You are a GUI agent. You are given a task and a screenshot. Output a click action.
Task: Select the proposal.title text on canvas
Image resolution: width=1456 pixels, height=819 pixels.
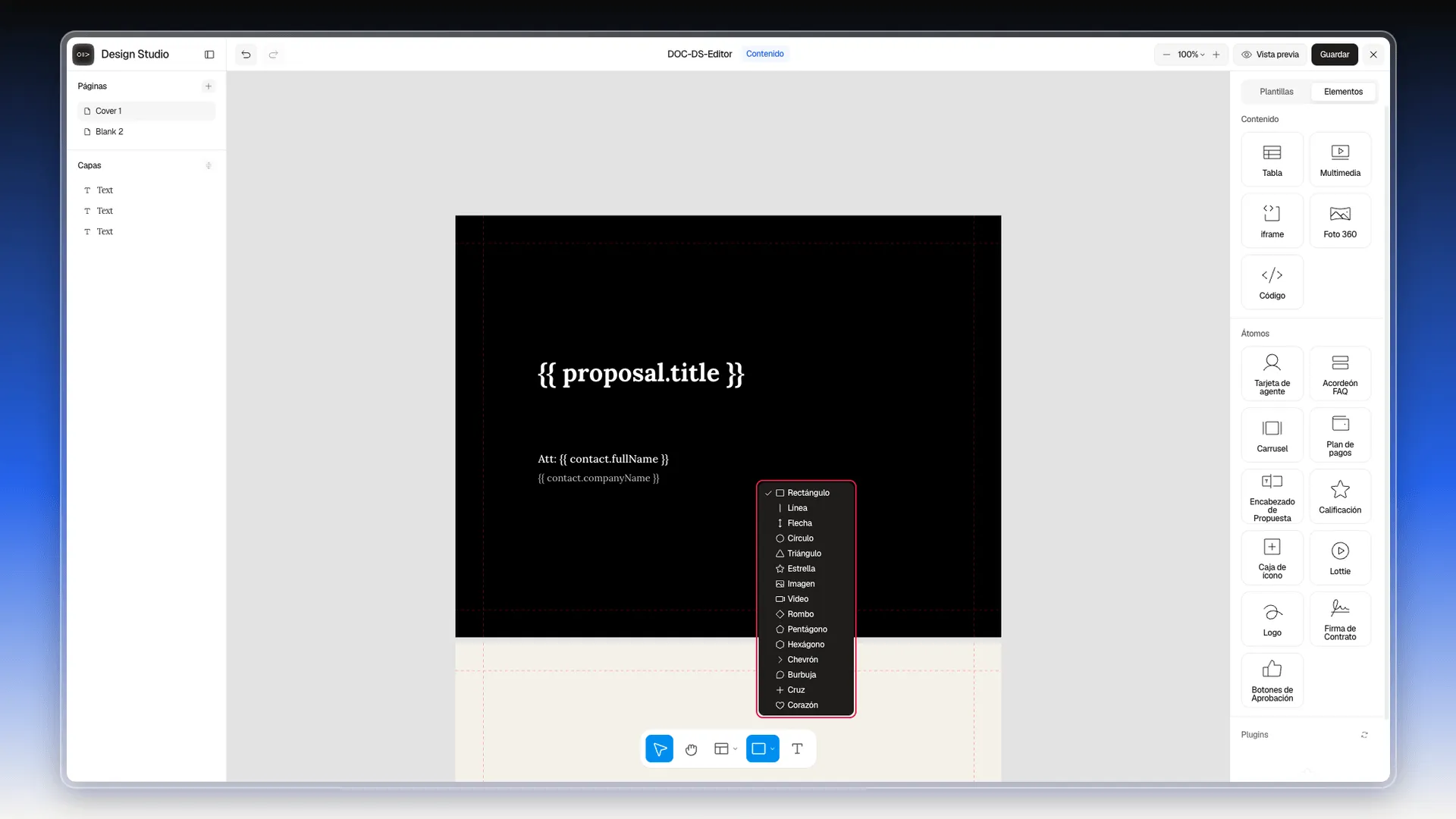coord(641,373)
